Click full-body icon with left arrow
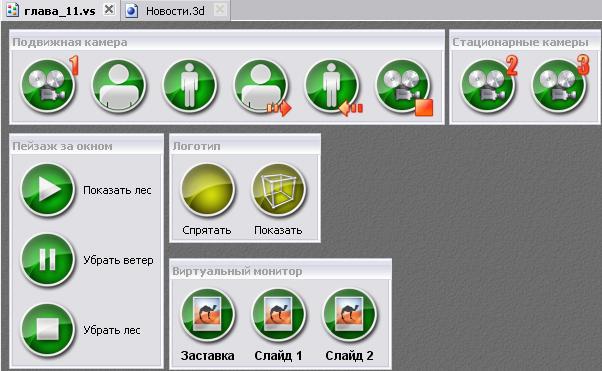602x371 pixels. point(332,86)
